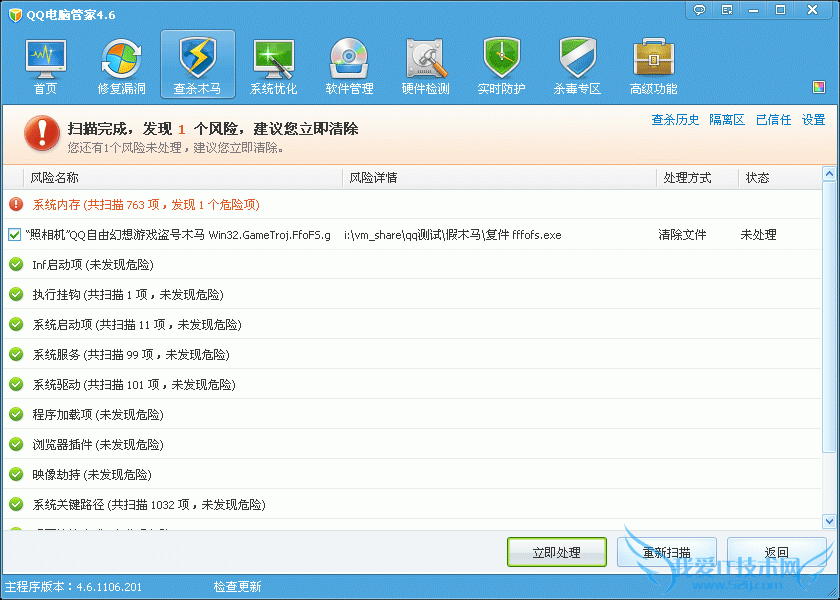The height and width of the screenshot is (600, 840).
Task: Close the QQ电脑管家 window
Action: (x=813, y=10)
